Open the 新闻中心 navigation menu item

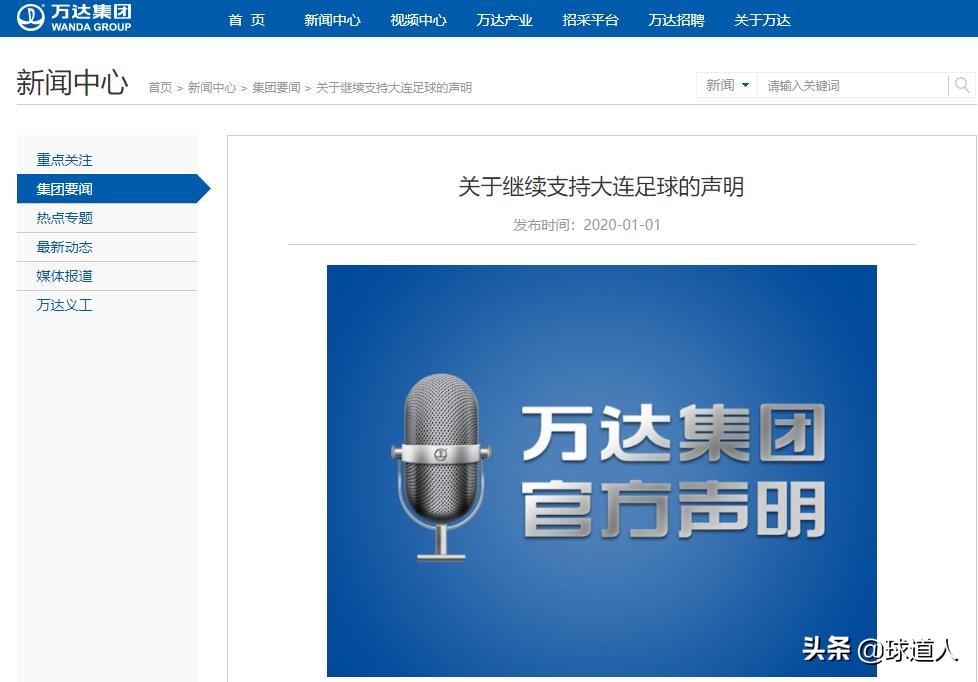331,19
